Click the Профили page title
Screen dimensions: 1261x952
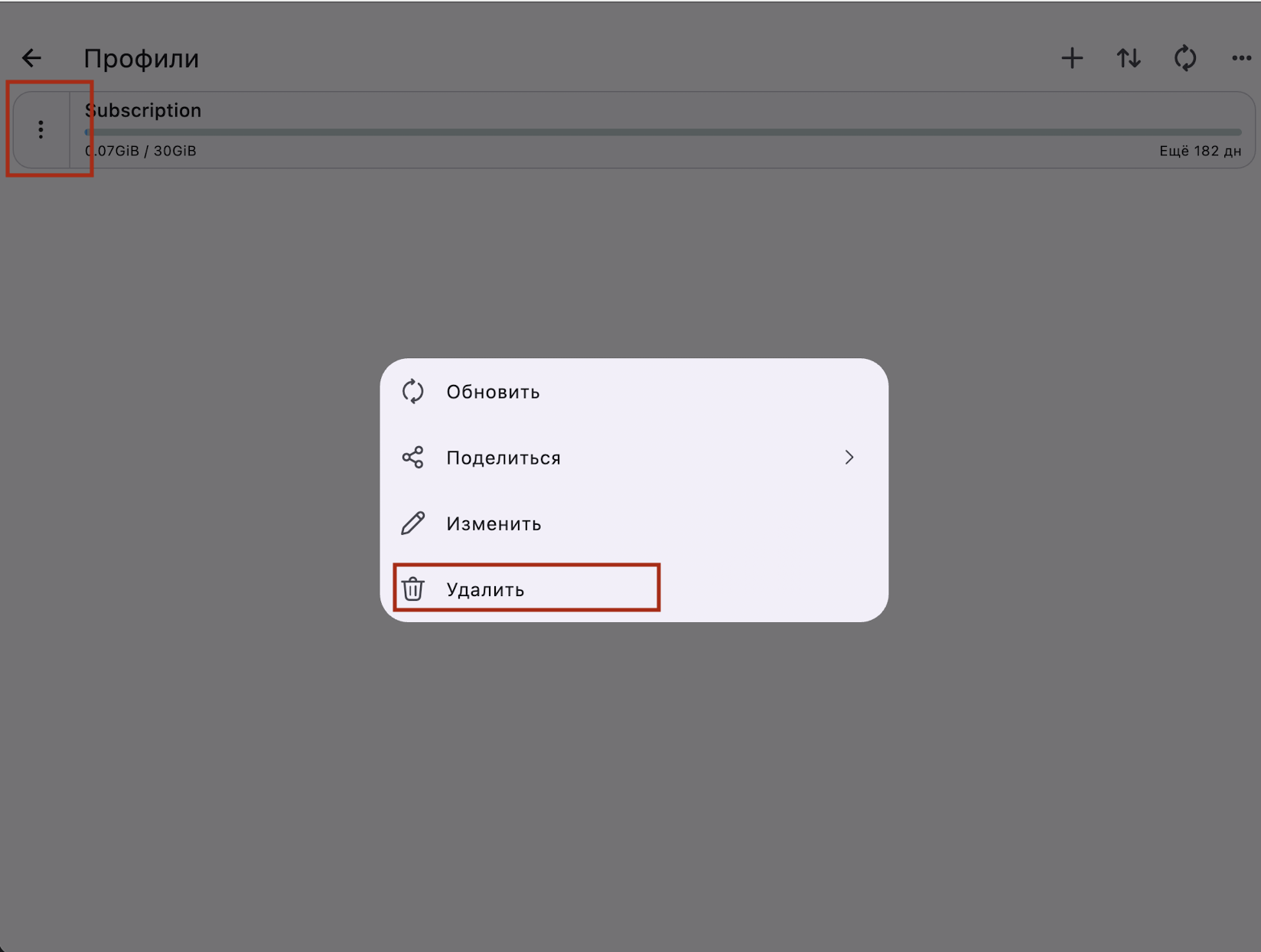[141, 58]
